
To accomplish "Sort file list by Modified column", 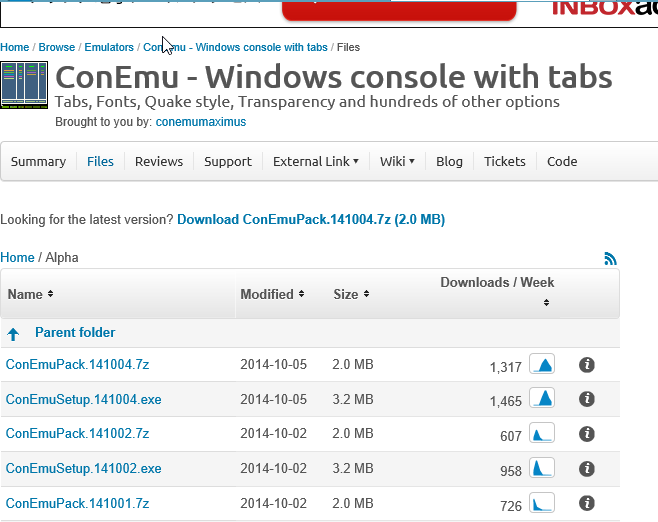I will coord(272,294).
